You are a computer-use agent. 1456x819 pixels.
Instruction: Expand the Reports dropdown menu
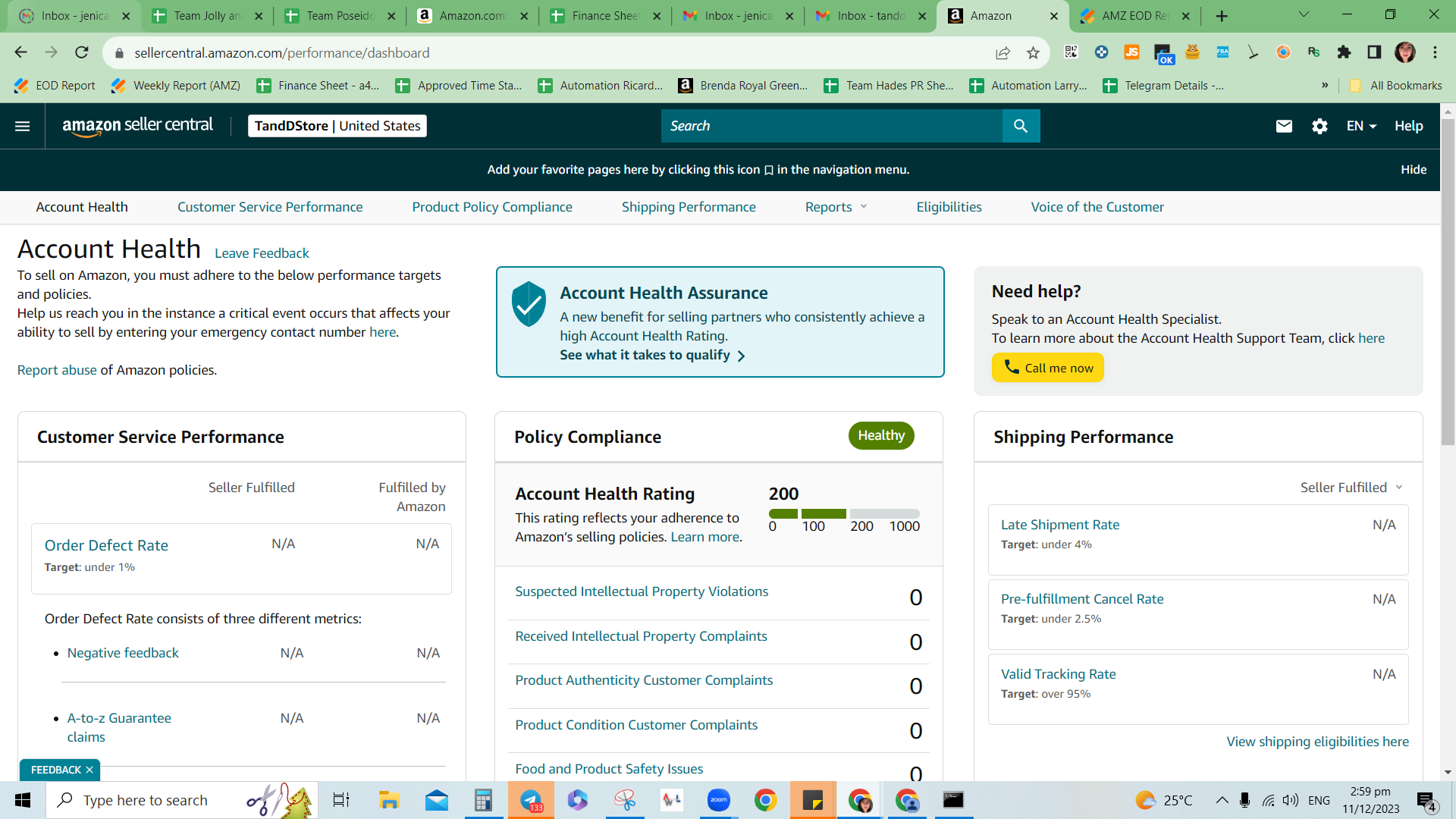click(836, 207)
